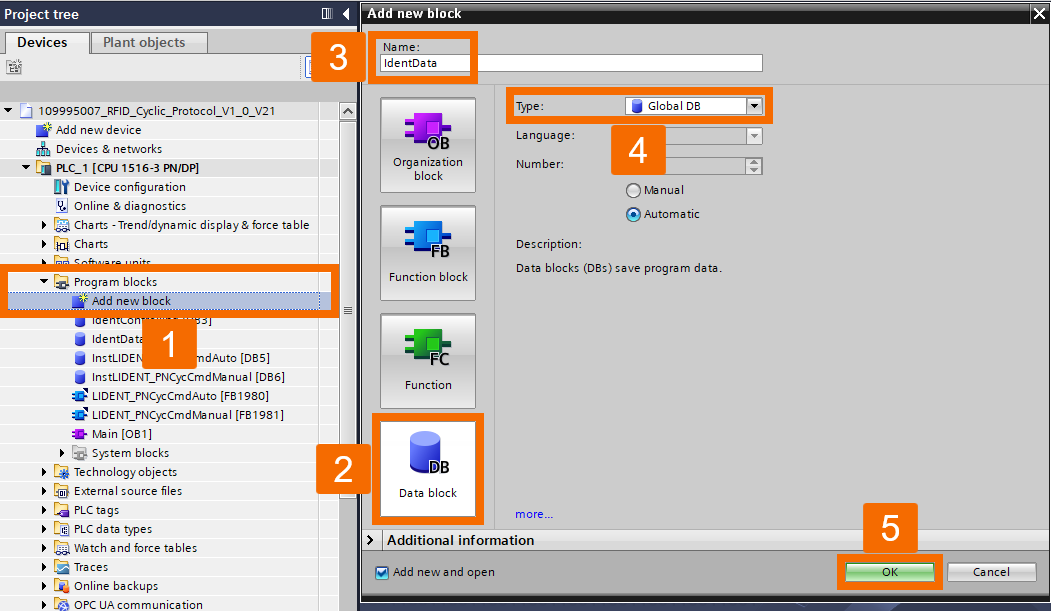Click the Number field stepper arrows
This screenshot has width=1051, height=611.
point(754,165)
